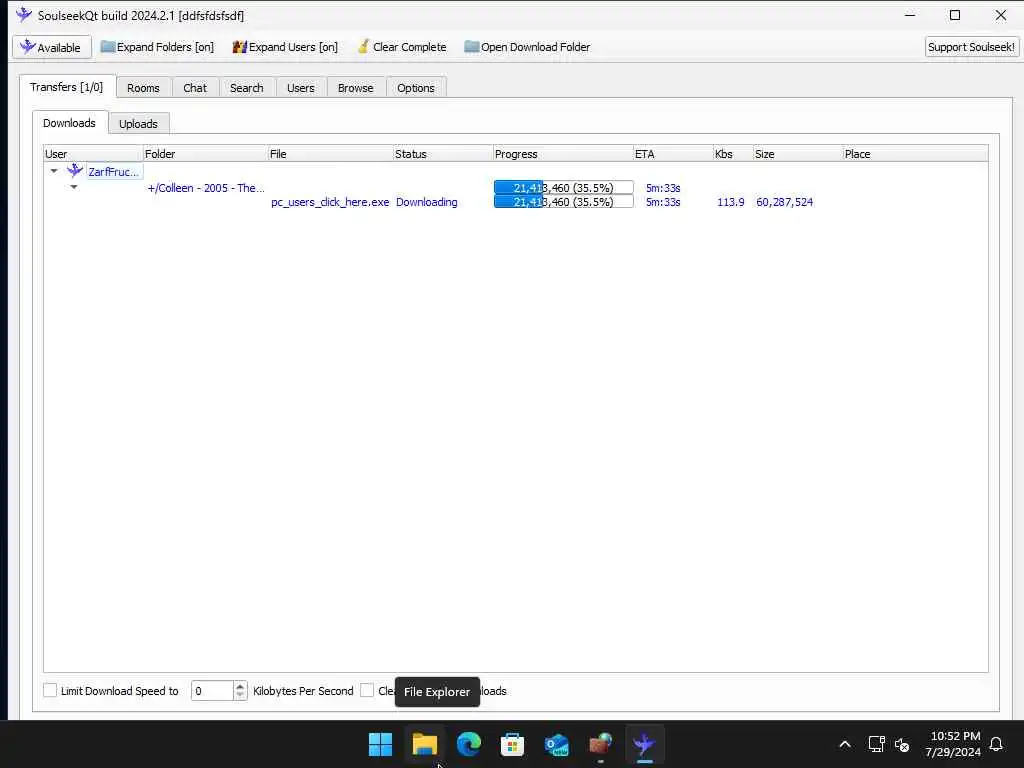
Task: Sort by the Folder column header
Action: [205, 154]
